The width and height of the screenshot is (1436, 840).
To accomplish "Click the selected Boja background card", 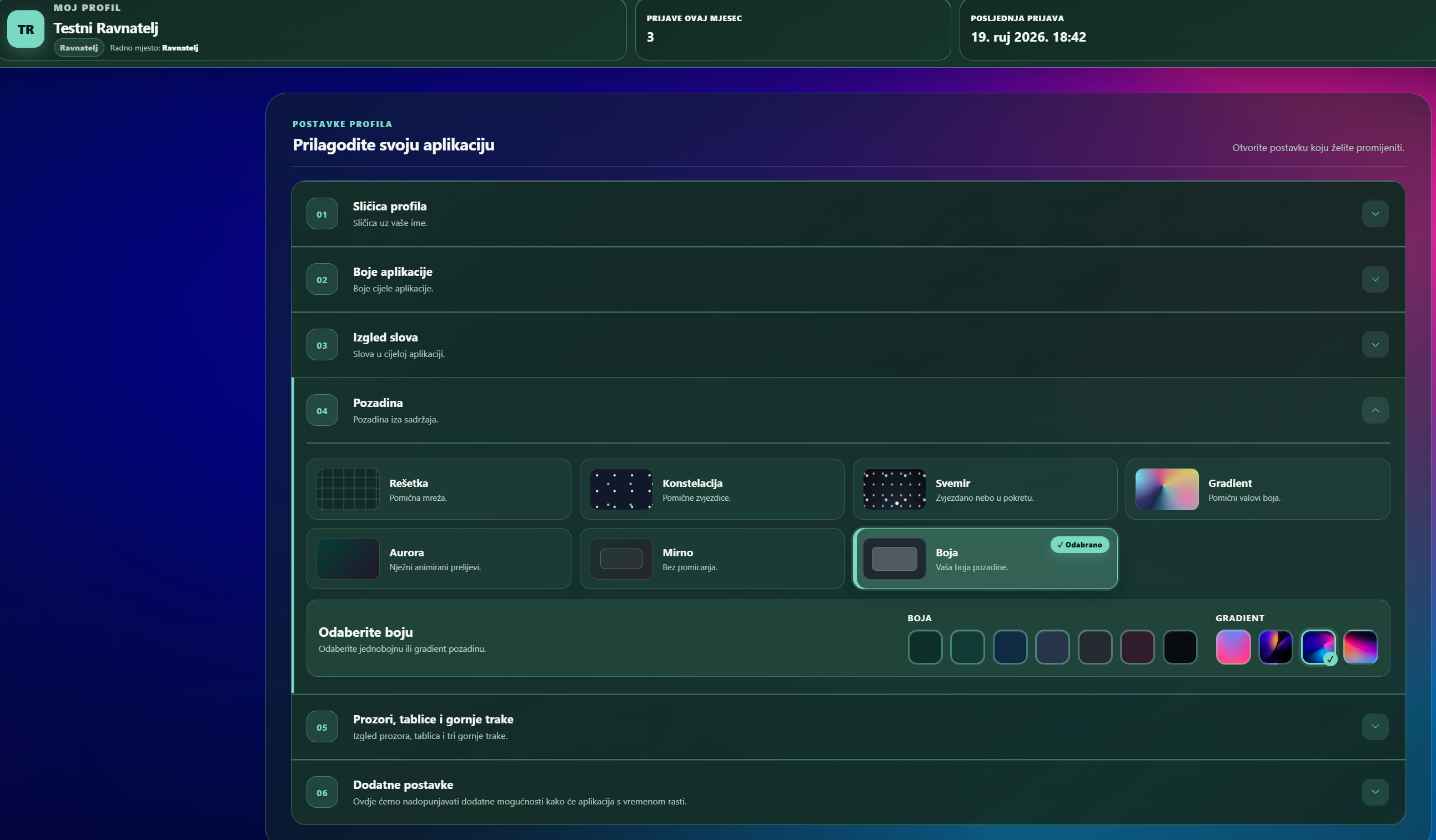I will pos(985,559).
